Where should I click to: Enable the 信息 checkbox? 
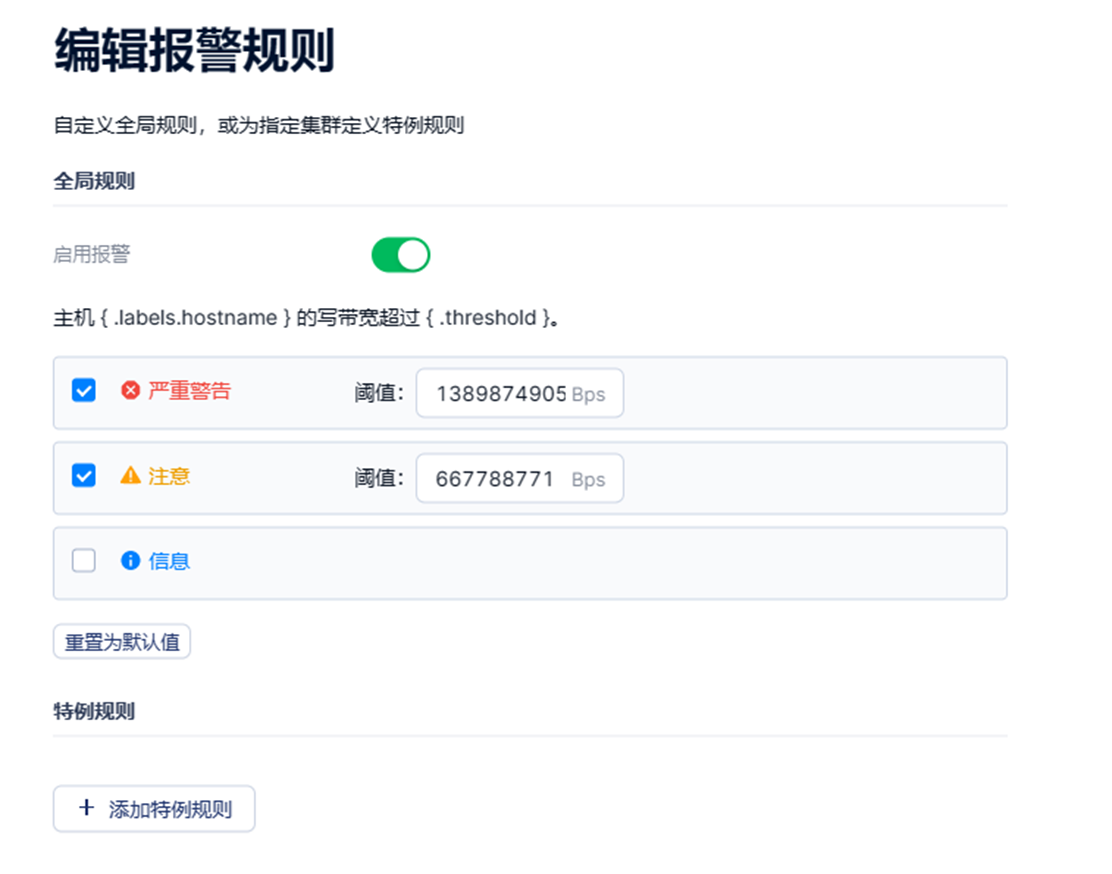coord(84,560)
